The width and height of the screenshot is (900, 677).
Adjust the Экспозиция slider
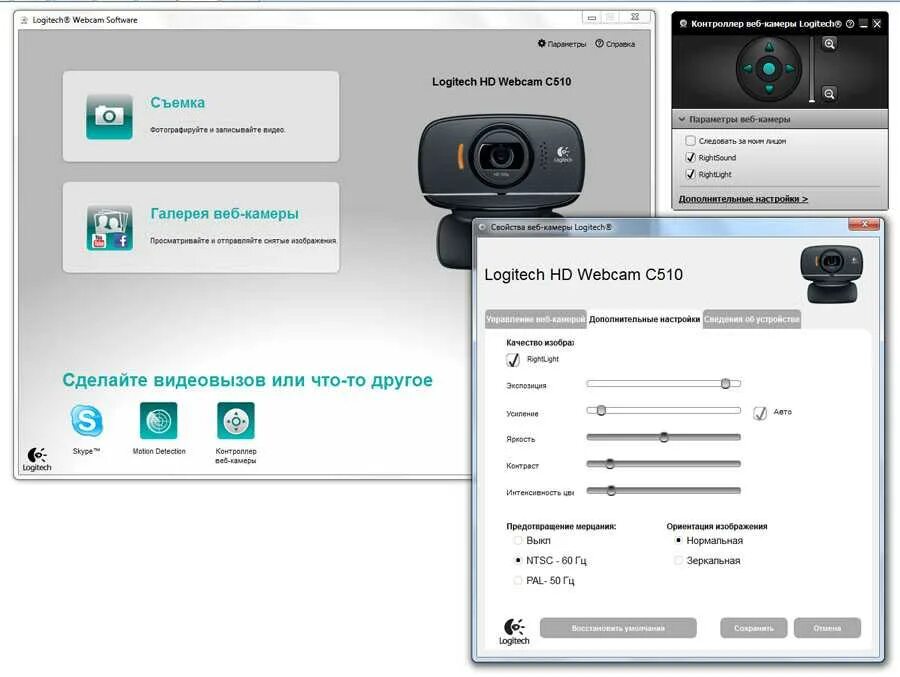click(664, 384)
